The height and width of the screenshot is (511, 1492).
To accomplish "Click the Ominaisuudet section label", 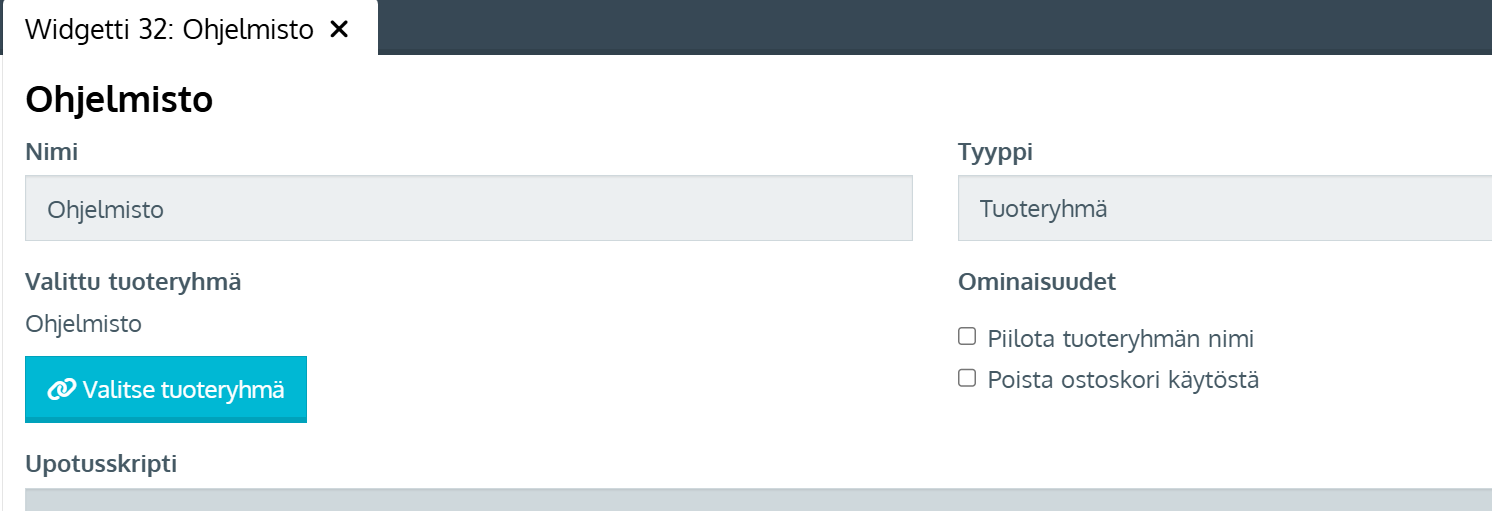I will coord(1036,282).
